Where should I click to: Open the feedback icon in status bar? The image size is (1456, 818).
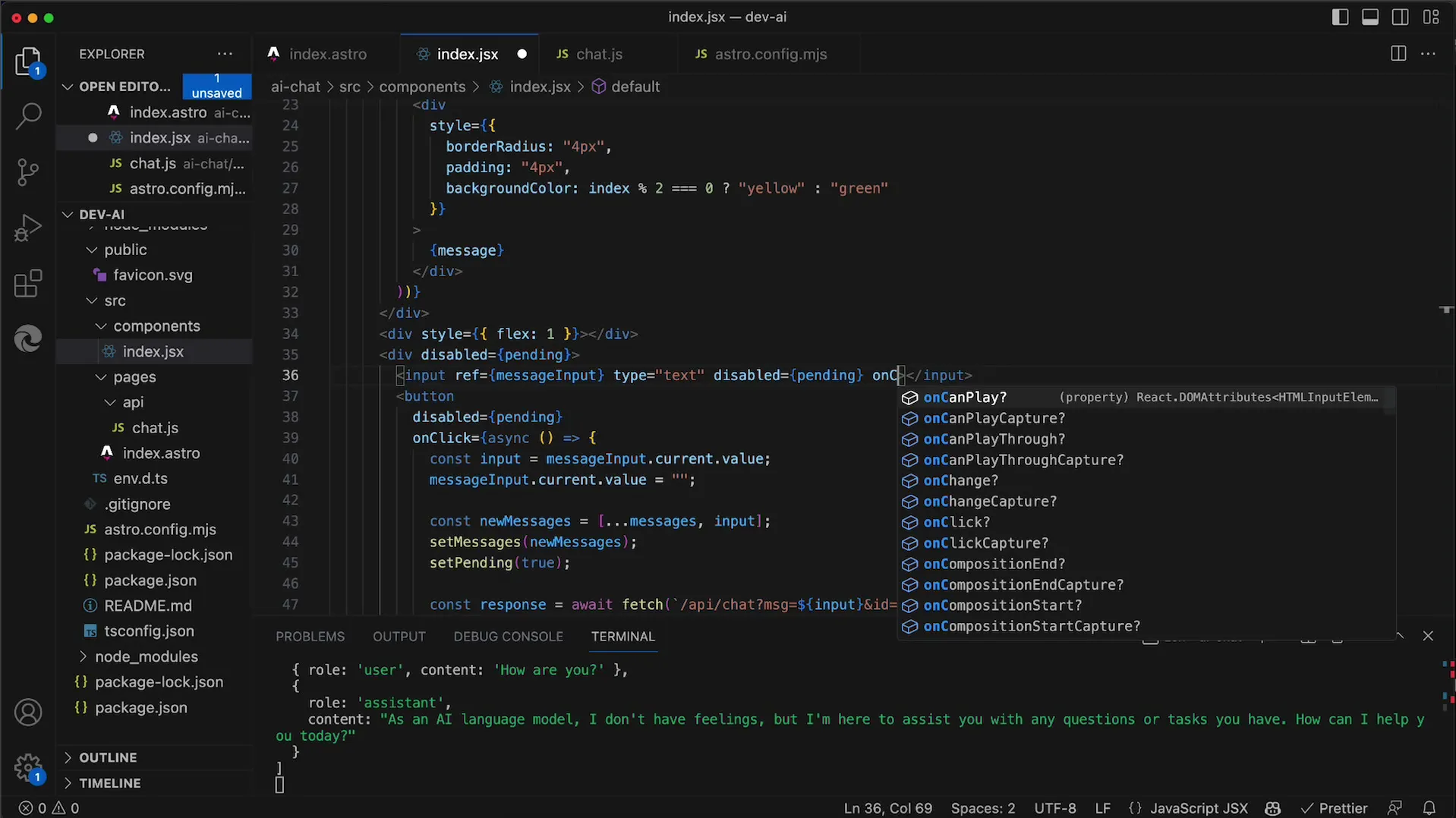click(x=1395, y=808)
